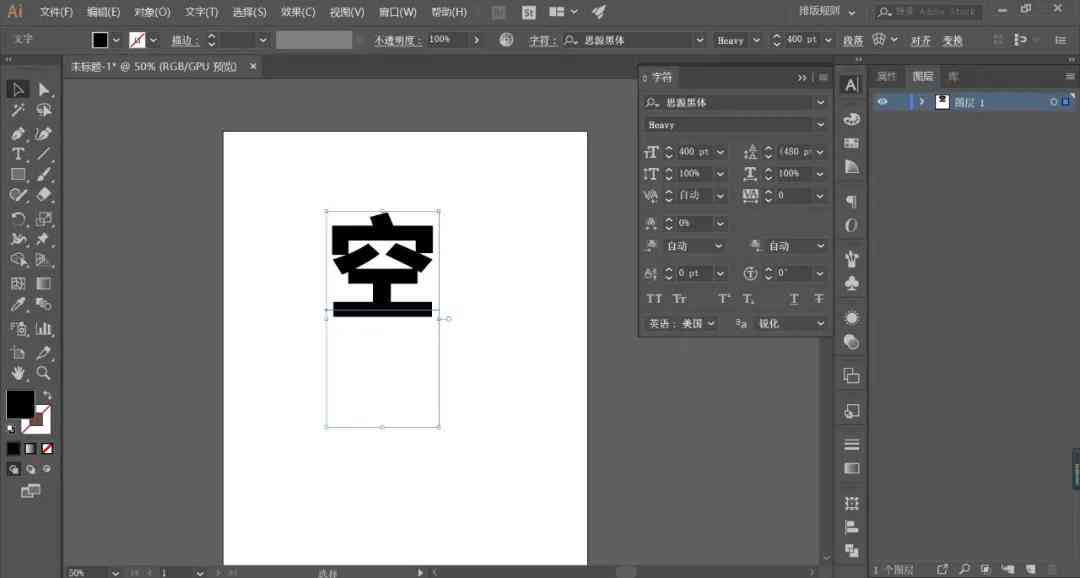The height and width of the screenshot is (578, 1080).
Task: Select the Column Graph tool
Action: [43, 329]
